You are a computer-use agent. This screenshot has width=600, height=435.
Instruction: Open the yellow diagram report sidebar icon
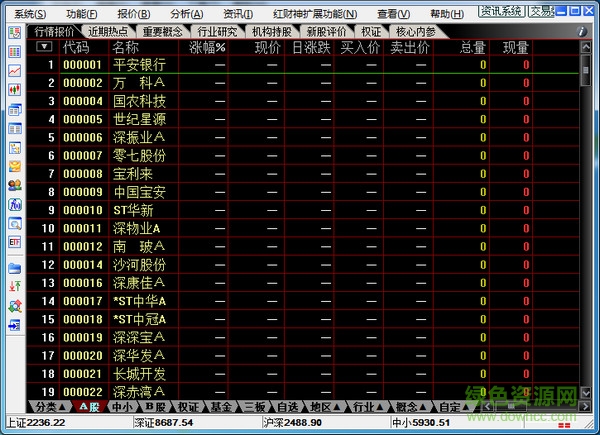(x=15, y=148)
